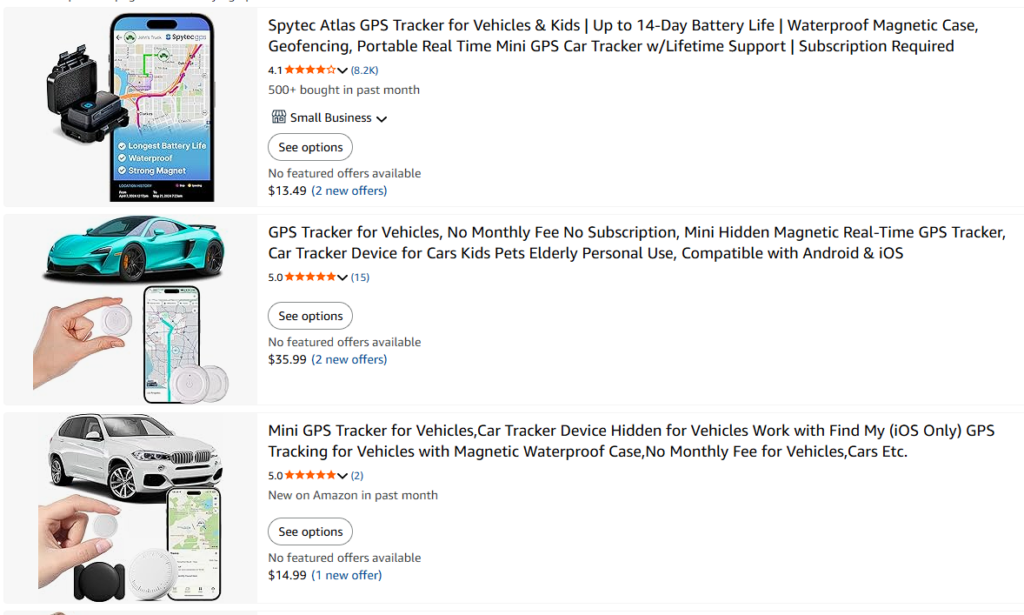Expand Spytec rating breakdown chevron
The width and height of the screenshot is (1024, 615).
pos(343,70)
